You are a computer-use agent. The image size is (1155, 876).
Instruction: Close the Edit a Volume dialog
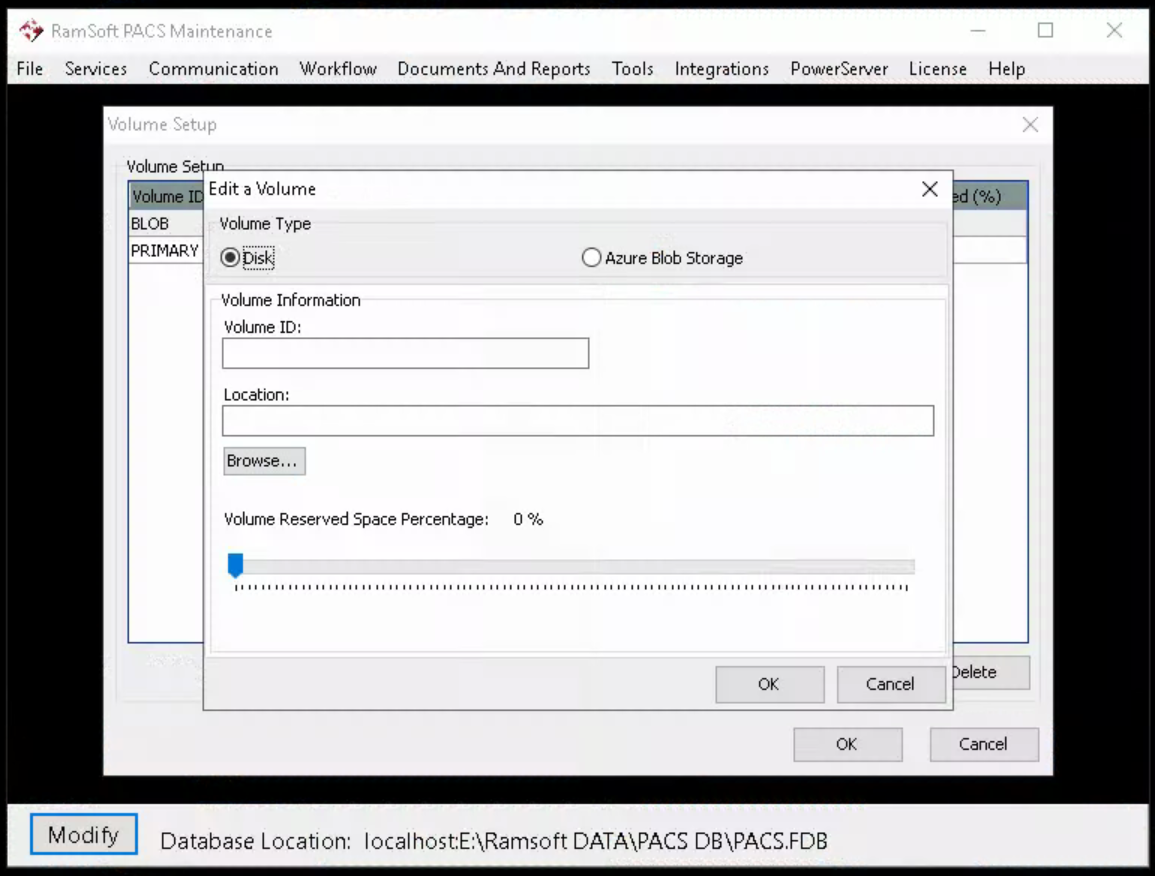pyautogui.click(x=929, y=189)
